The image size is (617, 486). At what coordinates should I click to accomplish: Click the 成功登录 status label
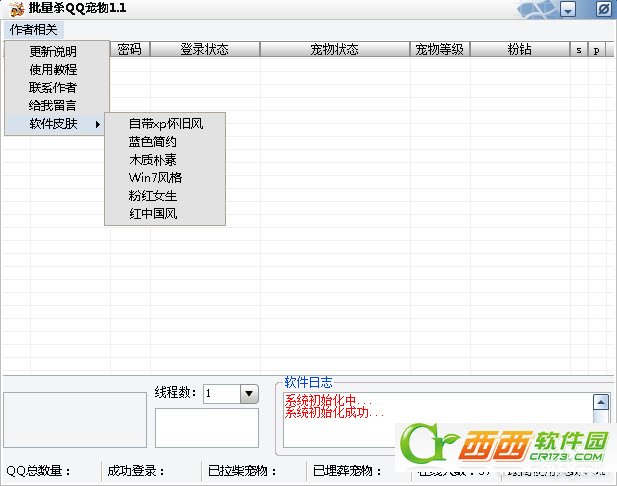pos(136,471)
